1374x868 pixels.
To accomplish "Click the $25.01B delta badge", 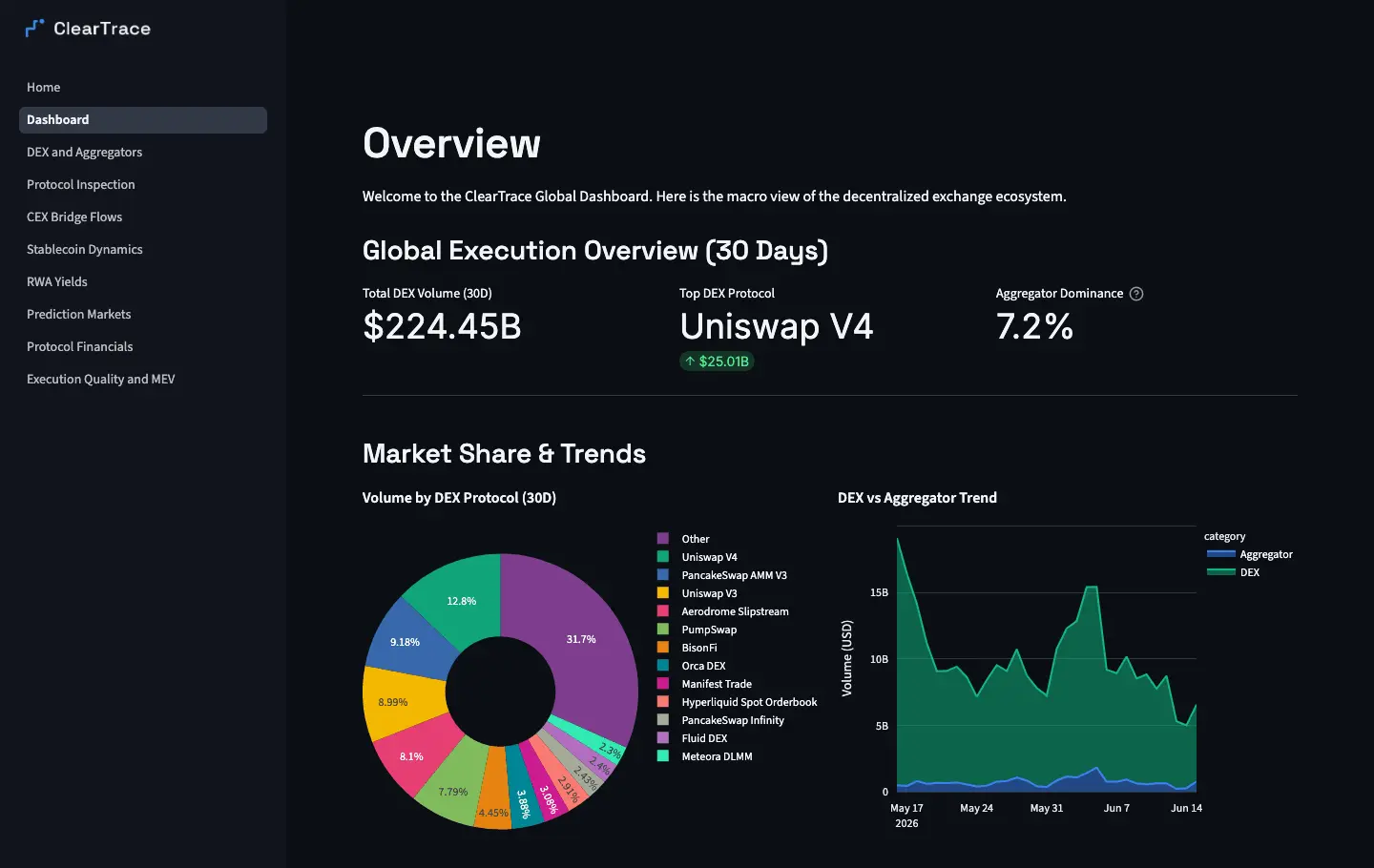I will pyautogui.click(x=717, y=362).
